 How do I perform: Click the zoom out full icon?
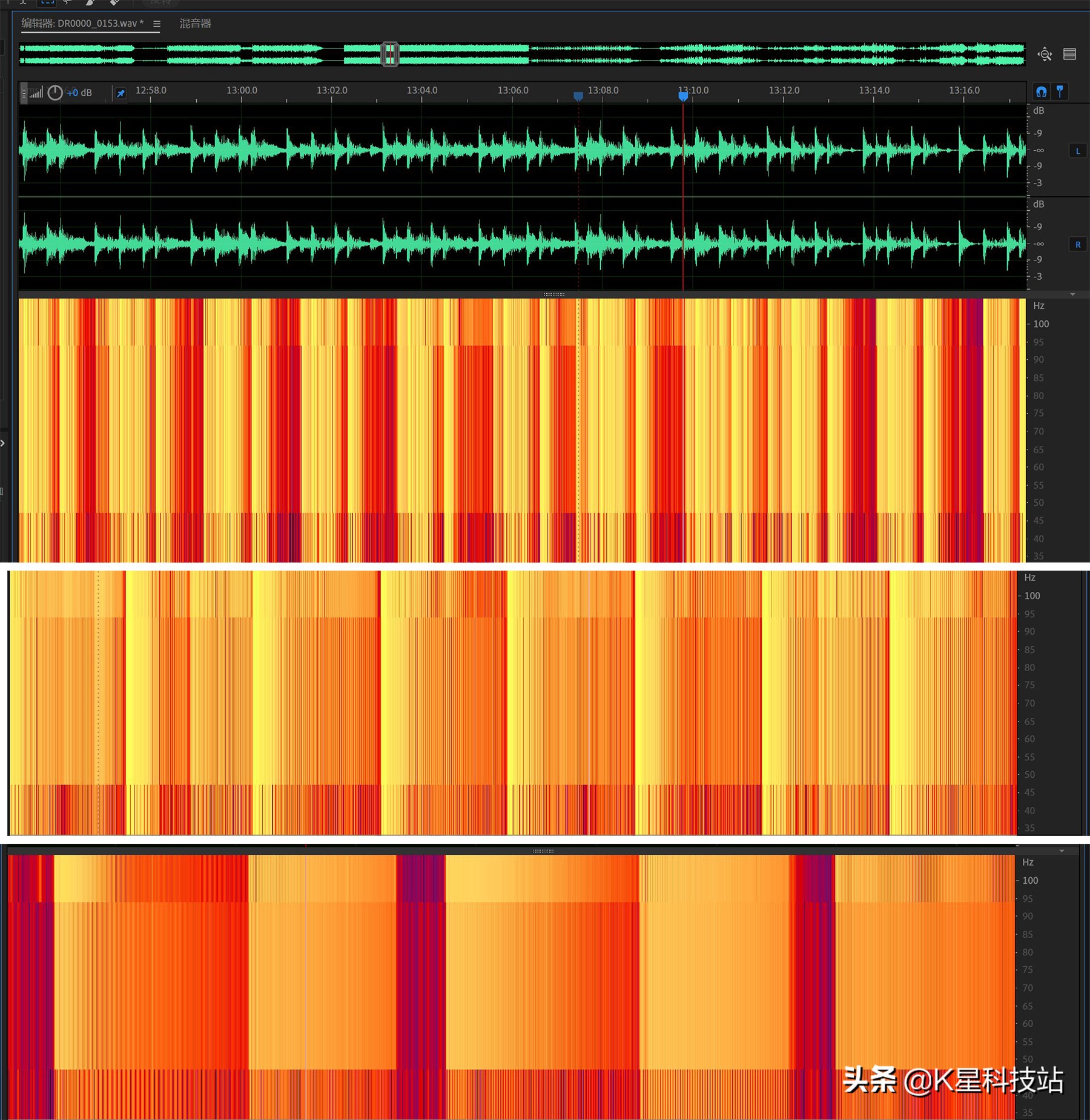pyautogui.click(x=1045, y=55)
